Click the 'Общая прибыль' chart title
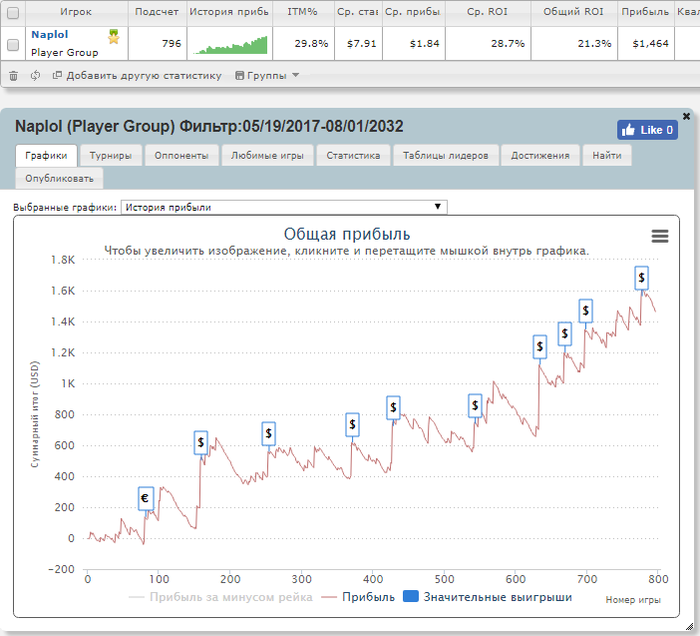This screenshot has height=636, width=700. [347, 234]
